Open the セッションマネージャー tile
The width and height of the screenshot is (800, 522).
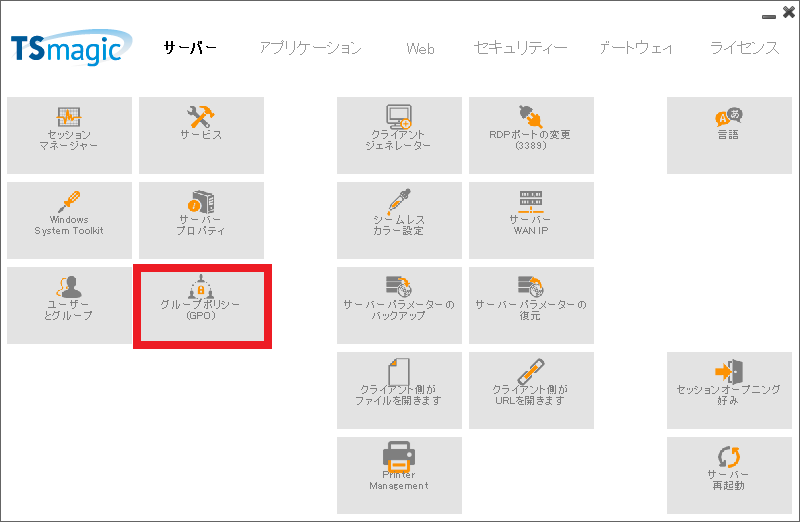point(69,135)
